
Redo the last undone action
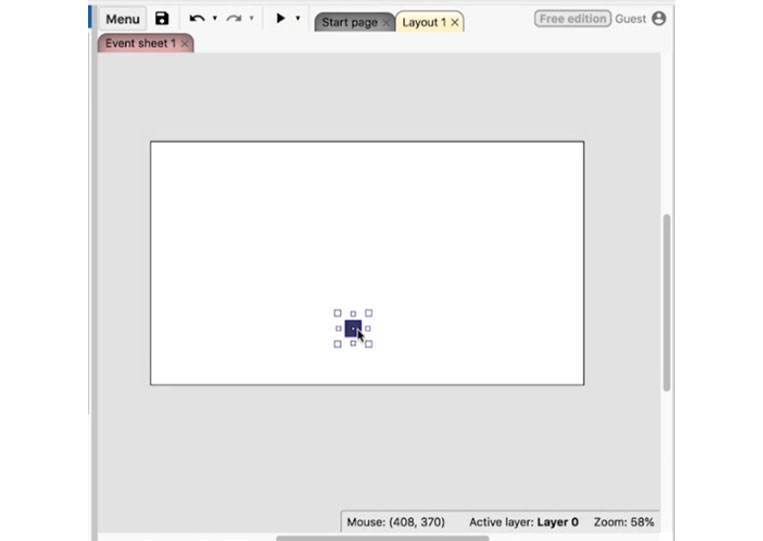click(234, 18)
